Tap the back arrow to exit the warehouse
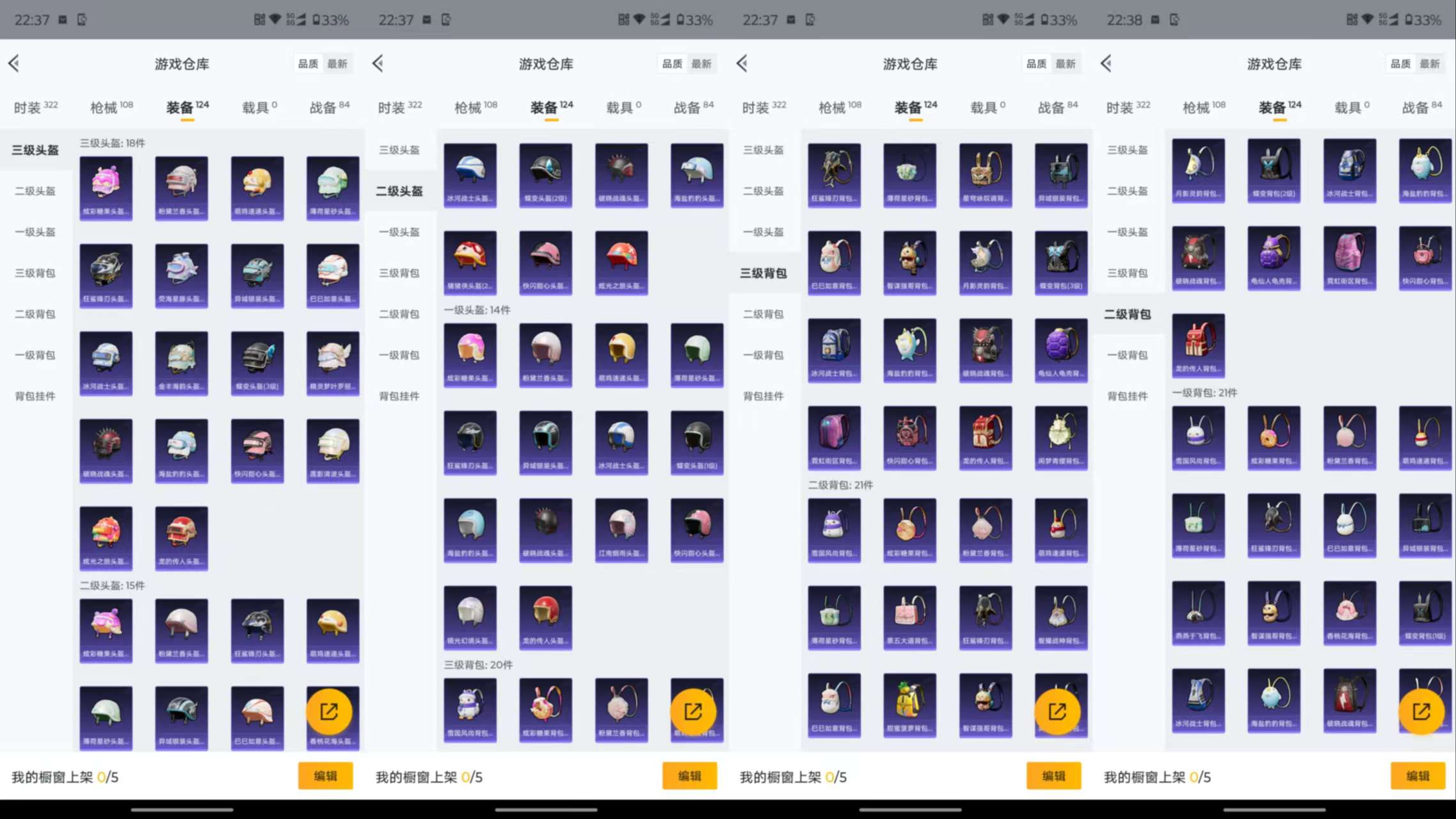The width and height of the screenshot is (1456, 819). [x=14, y=63]
